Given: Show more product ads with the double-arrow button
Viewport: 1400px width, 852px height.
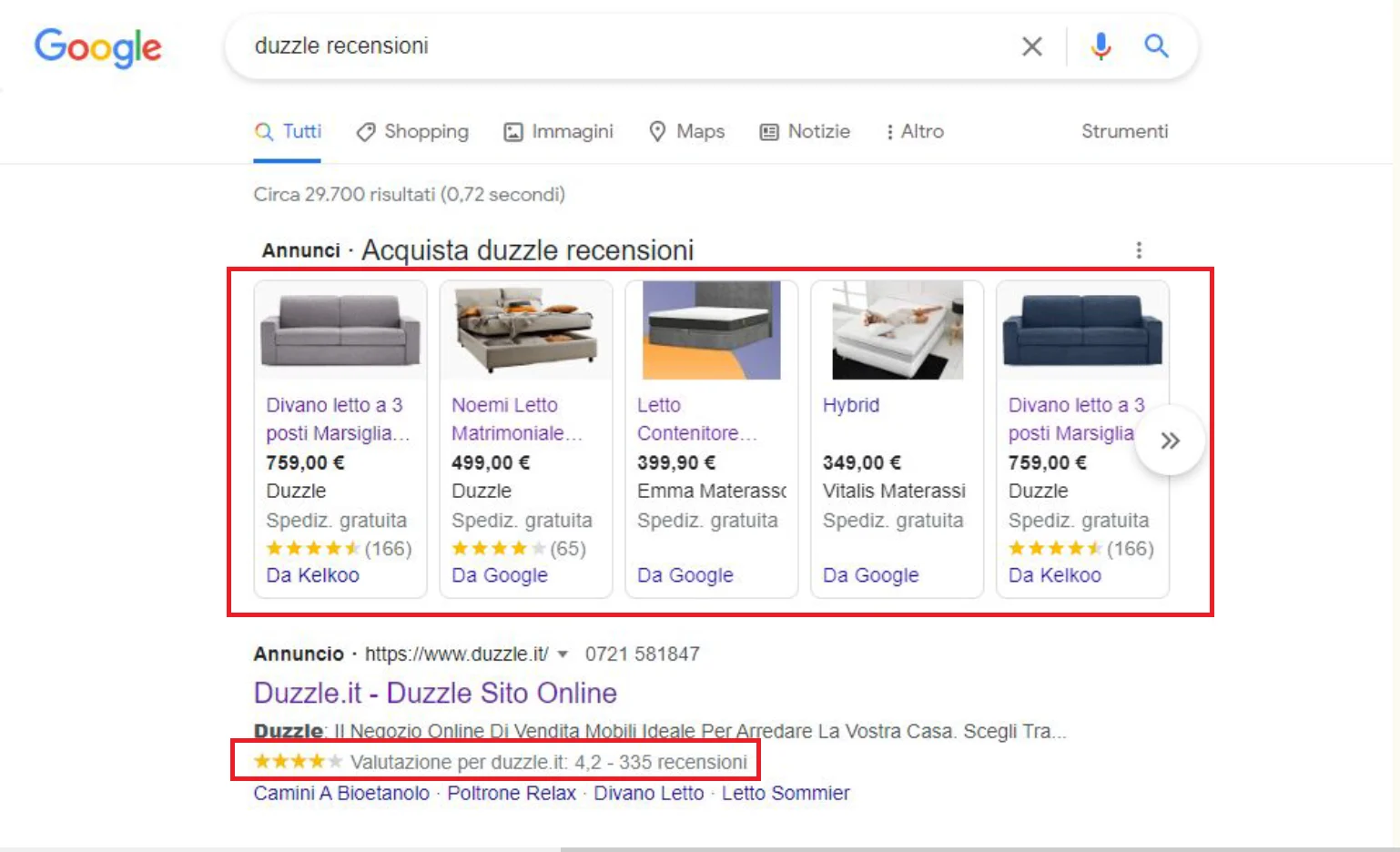Looking at the screenshot, I should tap(1171, 441).
